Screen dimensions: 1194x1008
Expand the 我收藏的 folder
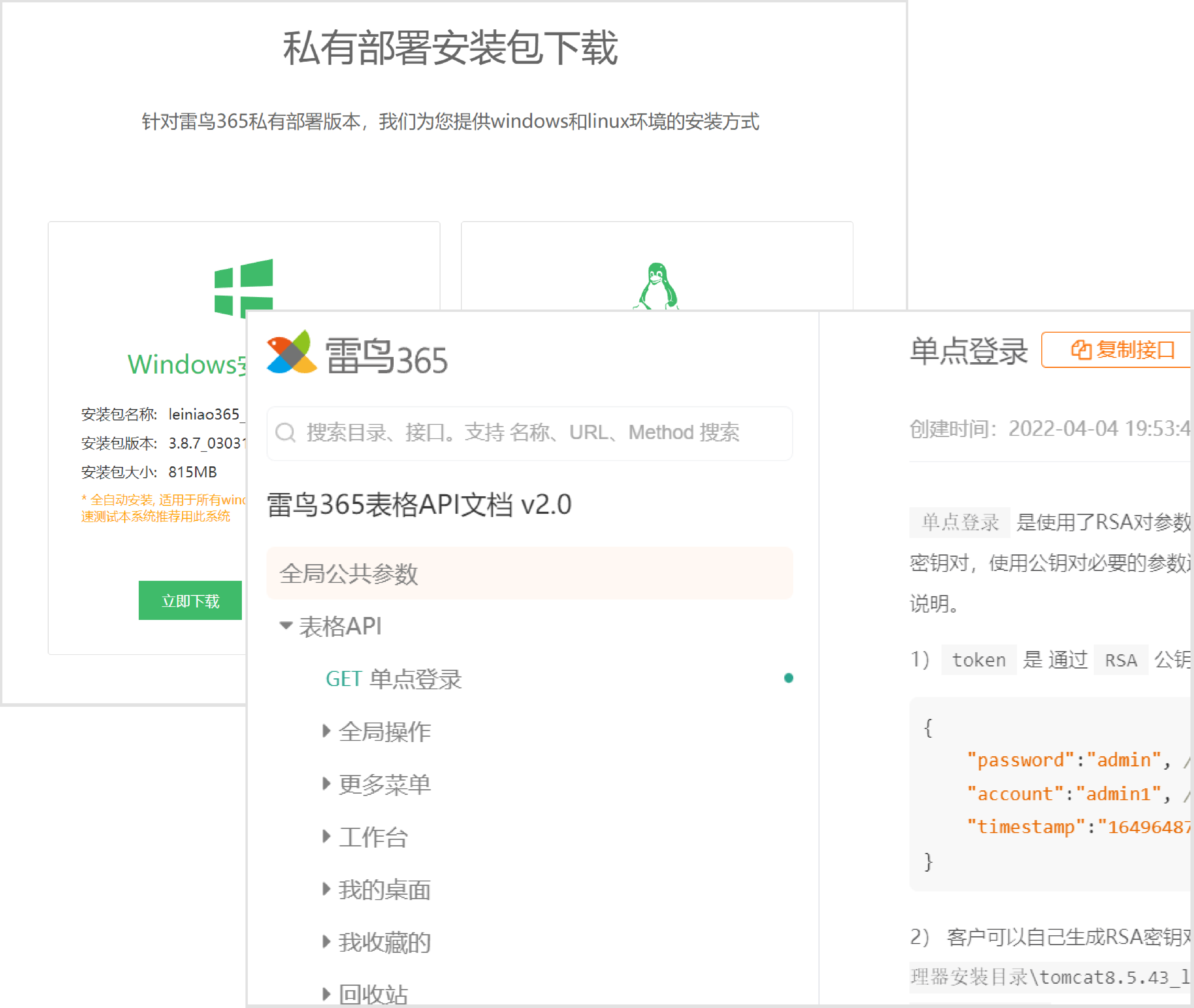pyautogui.click(x=326, y=941)
